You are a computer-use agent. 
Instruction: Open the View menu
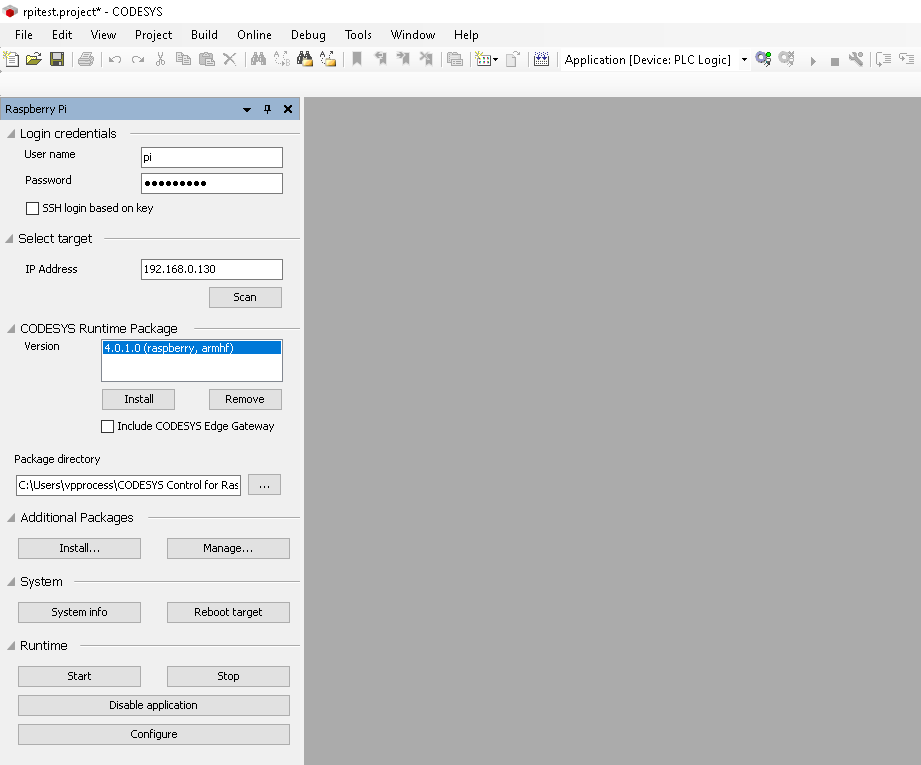pyautogui.click(x=103, y=35)
